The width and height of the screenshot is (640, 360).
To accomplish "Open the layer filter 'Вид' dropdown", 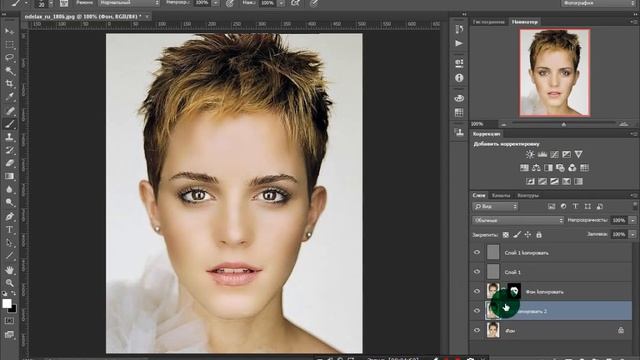I will [x=495, y=207].
